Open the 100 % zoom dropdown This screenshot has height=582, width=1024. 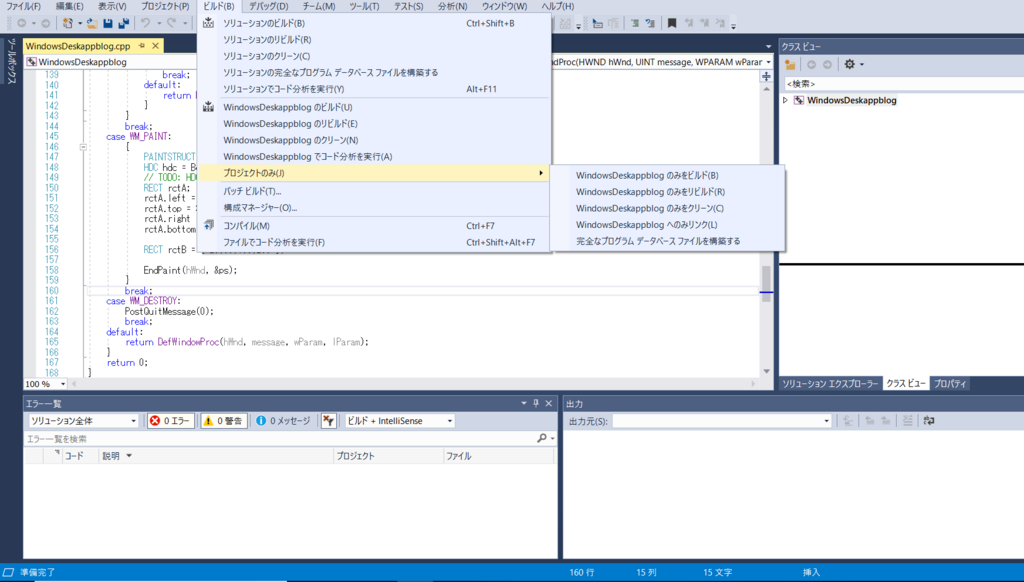[x=46, y=384]
